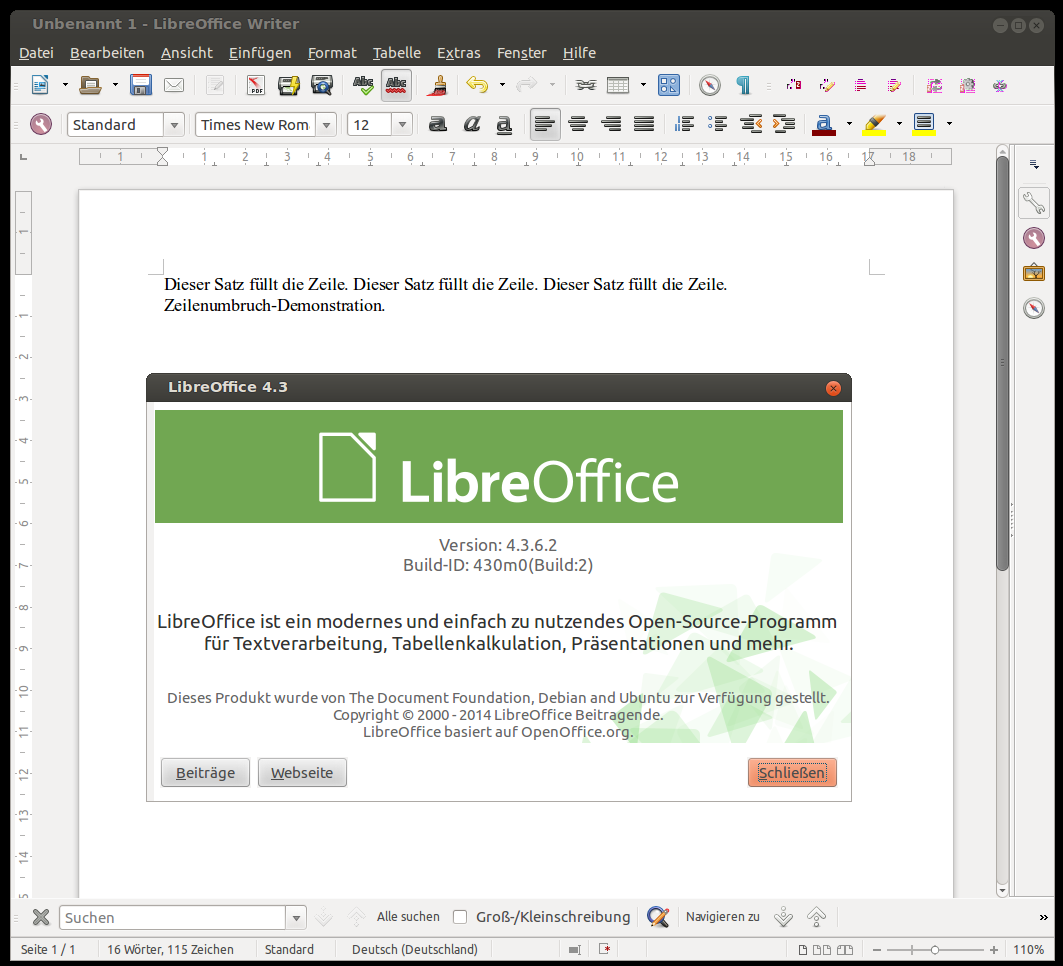Expand the background color dropdown arrow

pyautogui.click(x=949, y=124)
